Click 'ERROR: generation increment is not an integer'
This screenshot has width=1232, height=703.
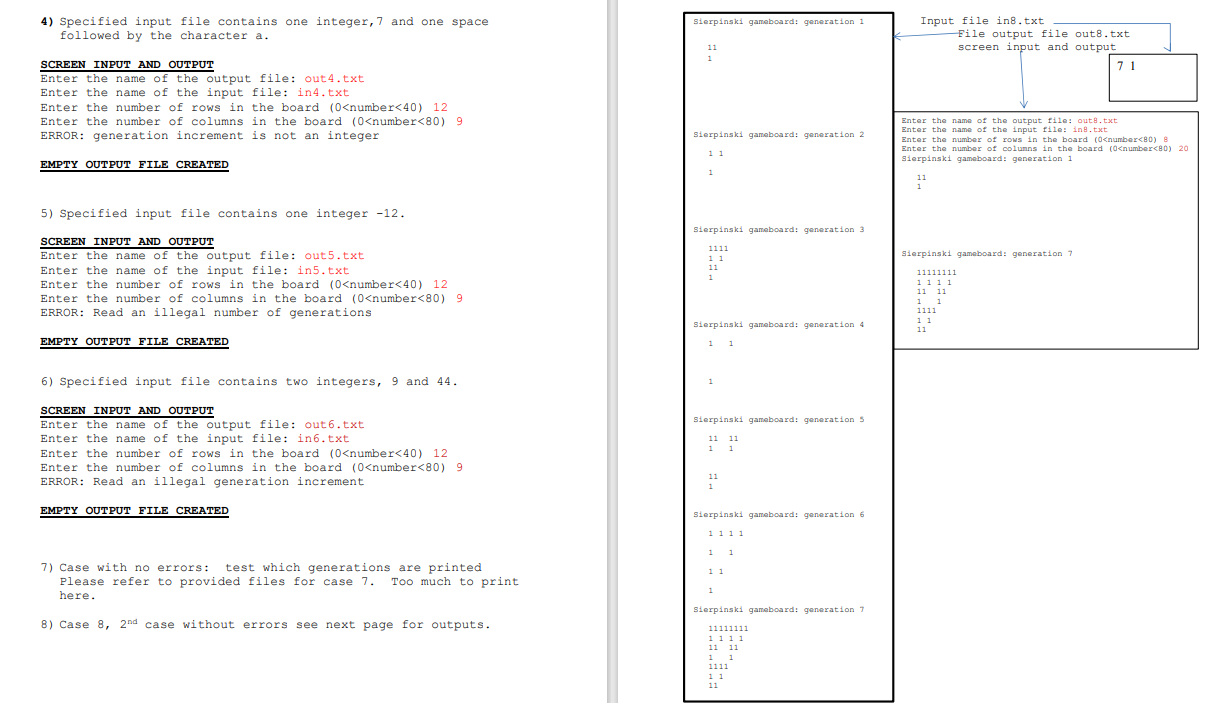click(210, 136)
